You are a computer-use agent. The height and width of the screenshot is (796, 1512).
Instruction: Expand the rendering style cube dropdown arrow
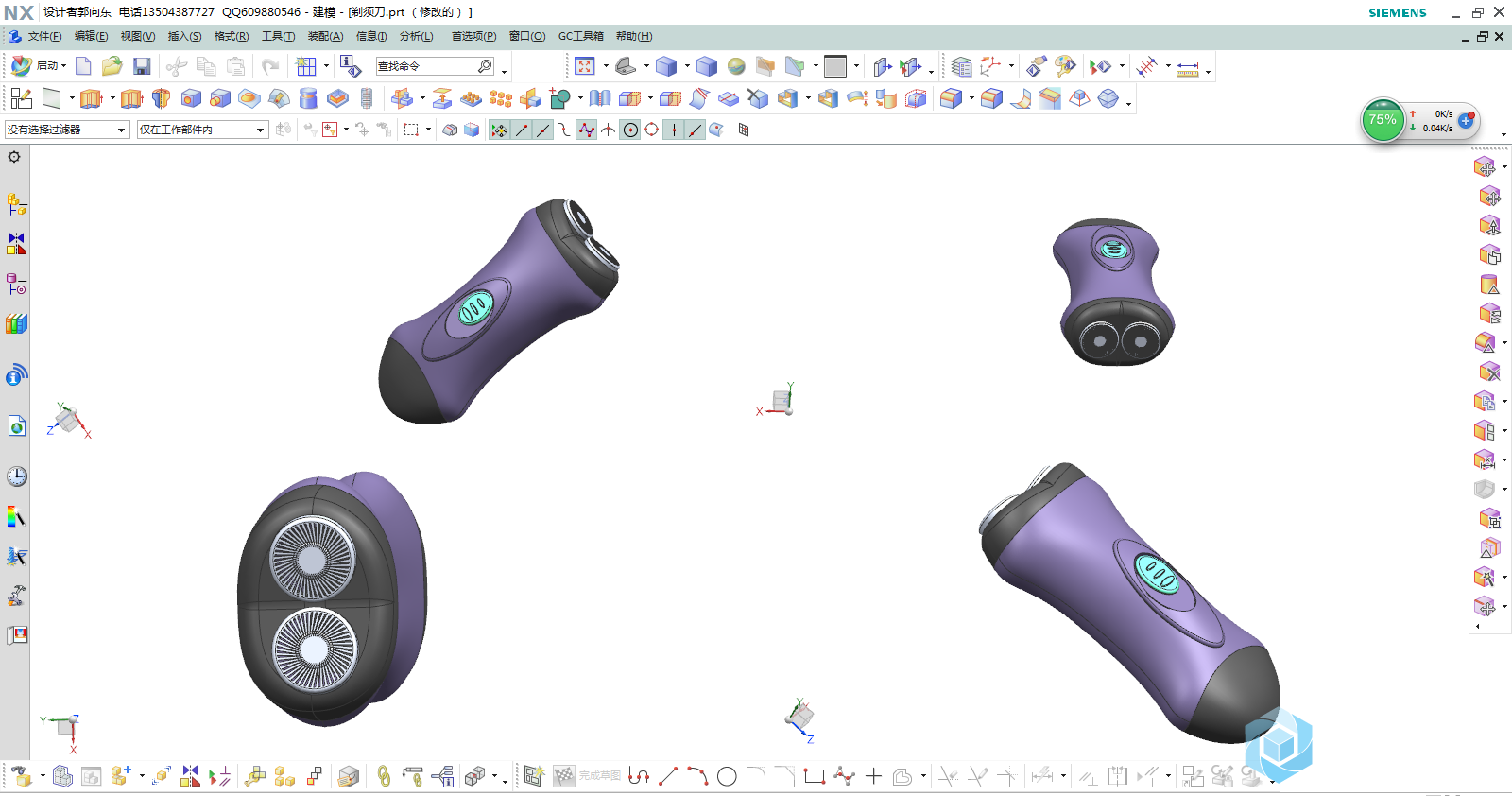point(687,66)
